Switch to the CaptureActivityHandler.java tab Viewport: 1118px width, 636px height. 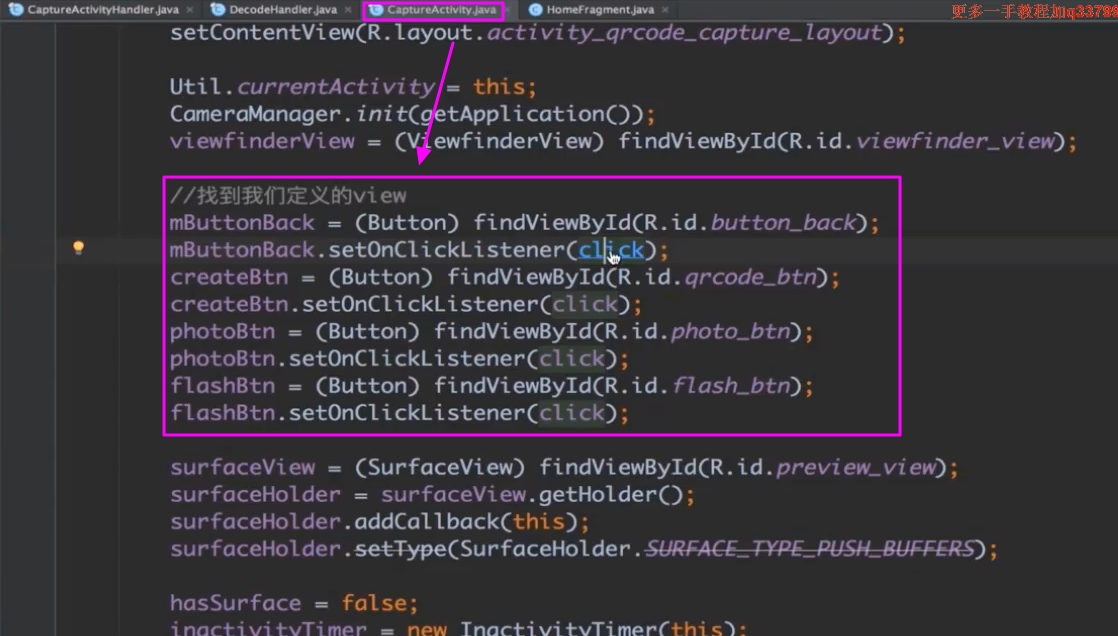(103, 9)
